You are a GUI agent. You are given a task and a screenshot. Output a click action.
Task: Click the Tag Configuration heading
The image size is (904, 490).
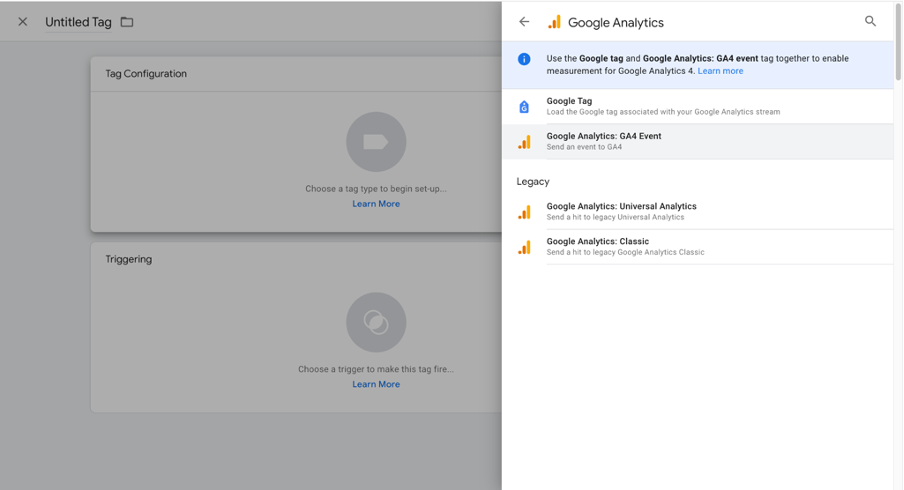pyautogui.click(x=146, y=74)
